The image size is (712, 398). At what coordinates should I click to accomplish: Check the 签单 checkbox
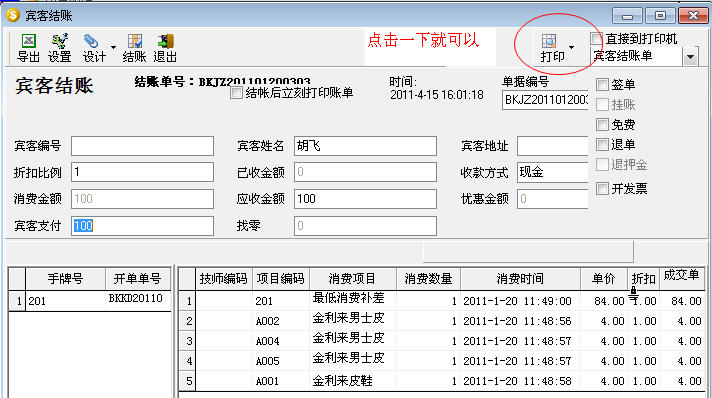coord(602,85)
